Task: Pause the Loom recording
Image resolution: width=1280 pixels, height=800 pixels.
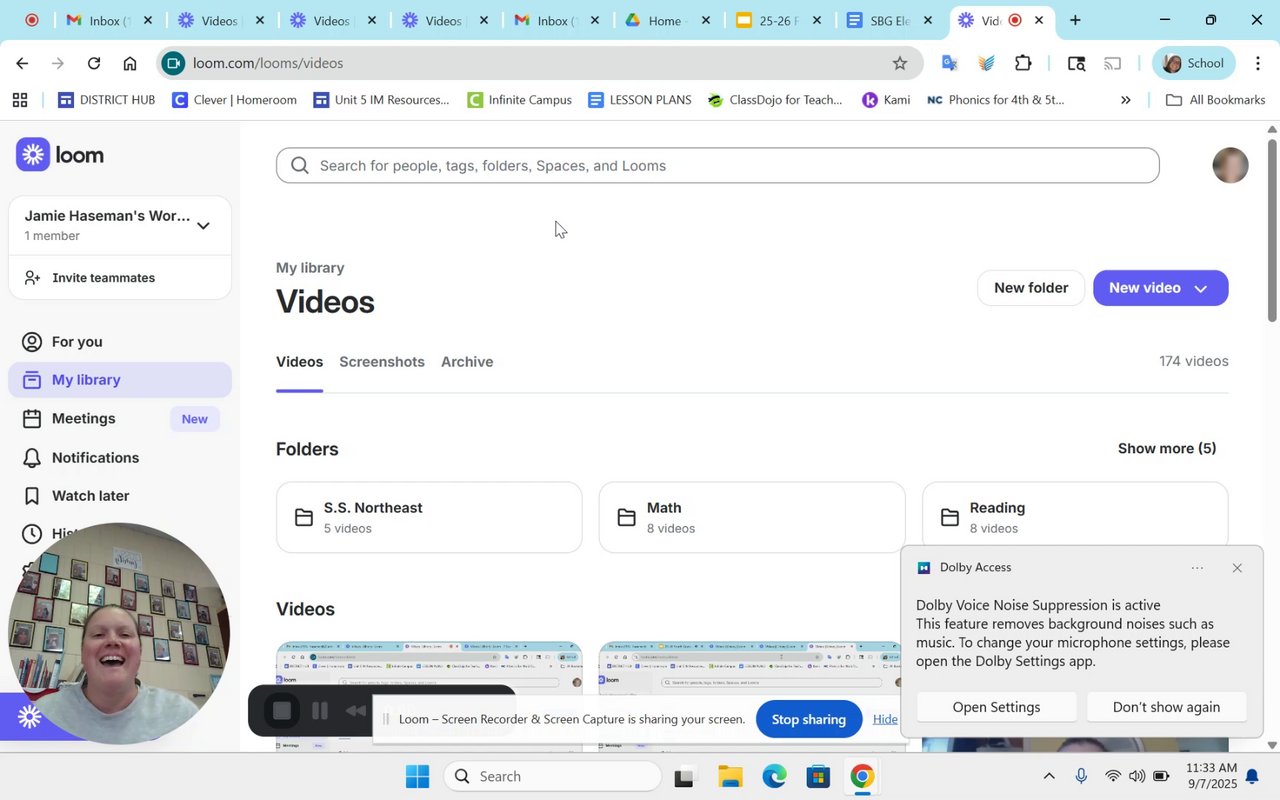Action: [x=320, y=711]
